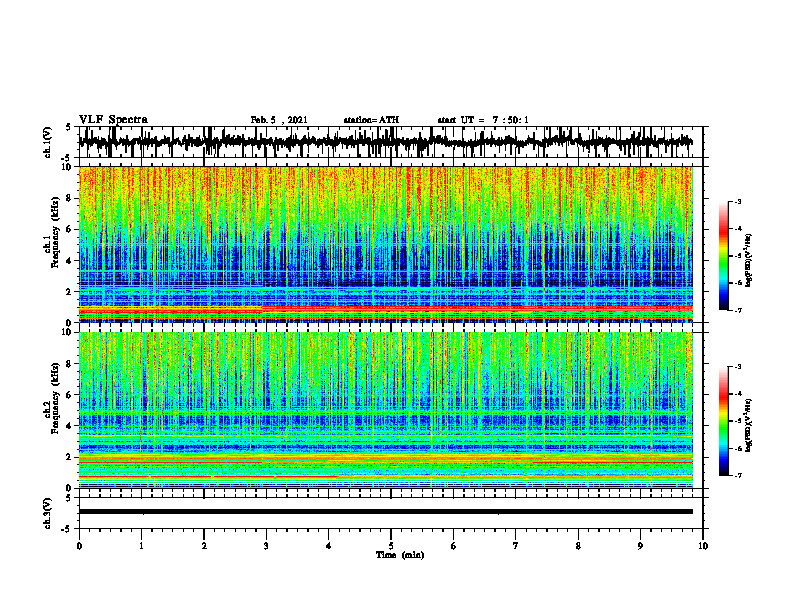792x612 pixels.
Task: Click the ch.2 colorbar log(PSD) label
Action: (748, 424)
